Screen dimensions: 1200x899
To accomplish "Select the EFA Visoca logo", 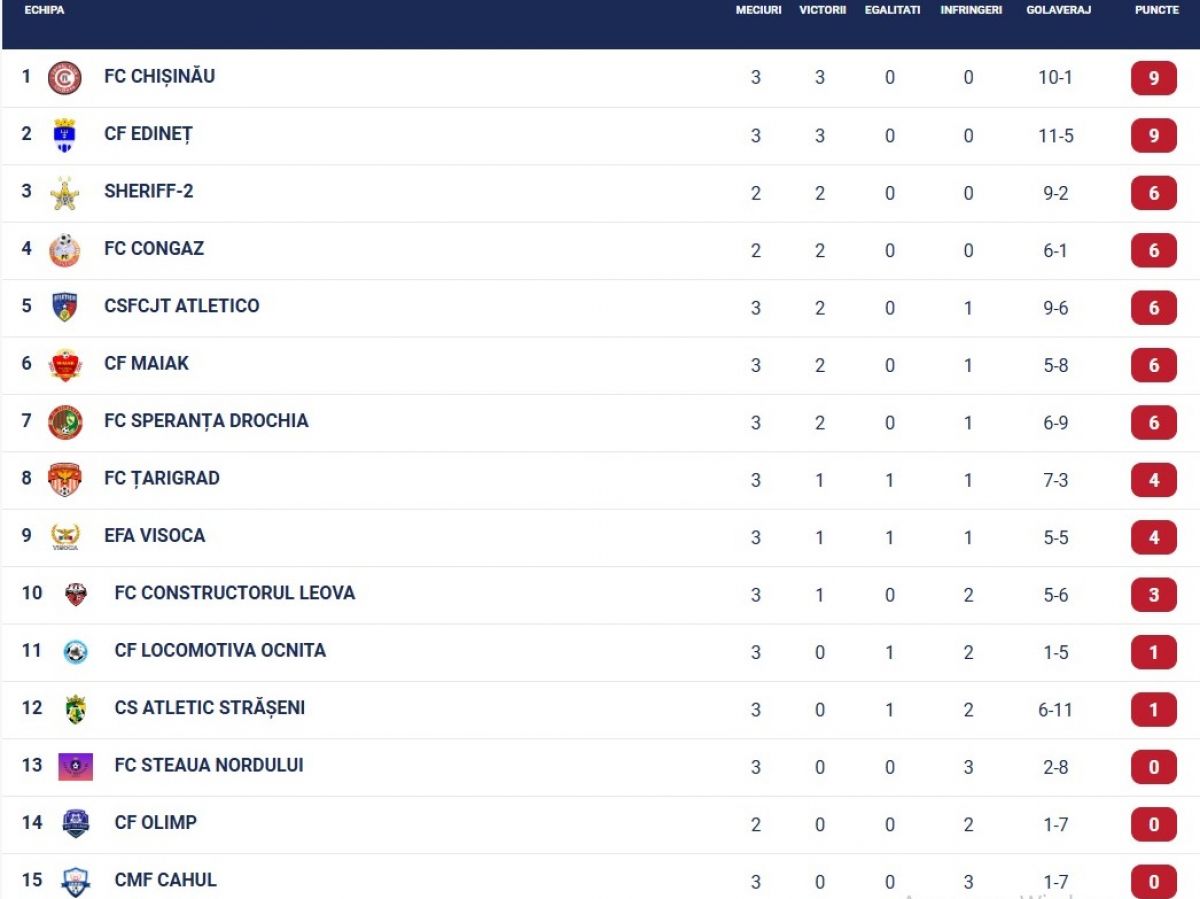I will (65, 537).
